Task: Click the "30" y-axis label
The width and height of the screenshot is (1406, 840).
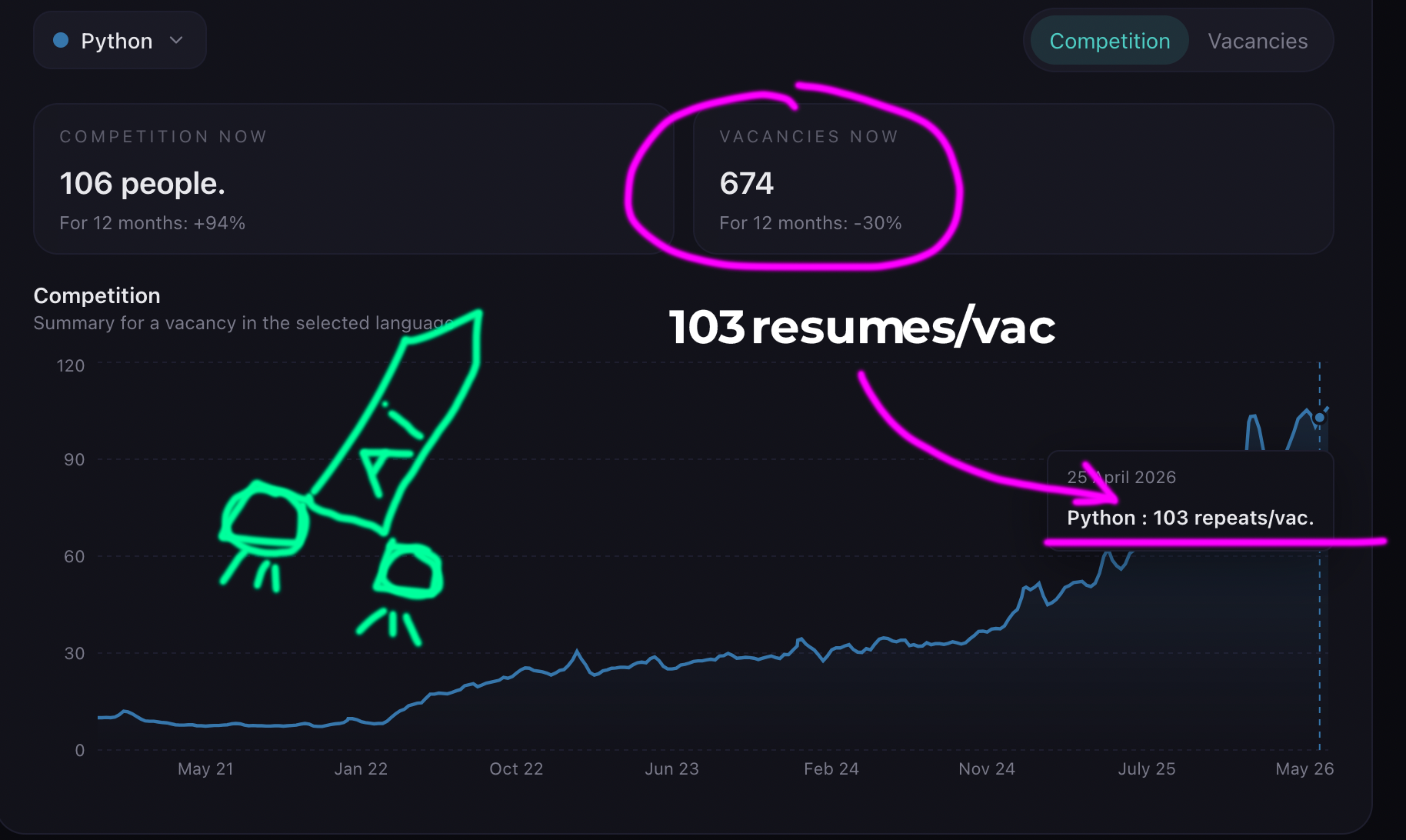Action: click(x=75, y=653)
